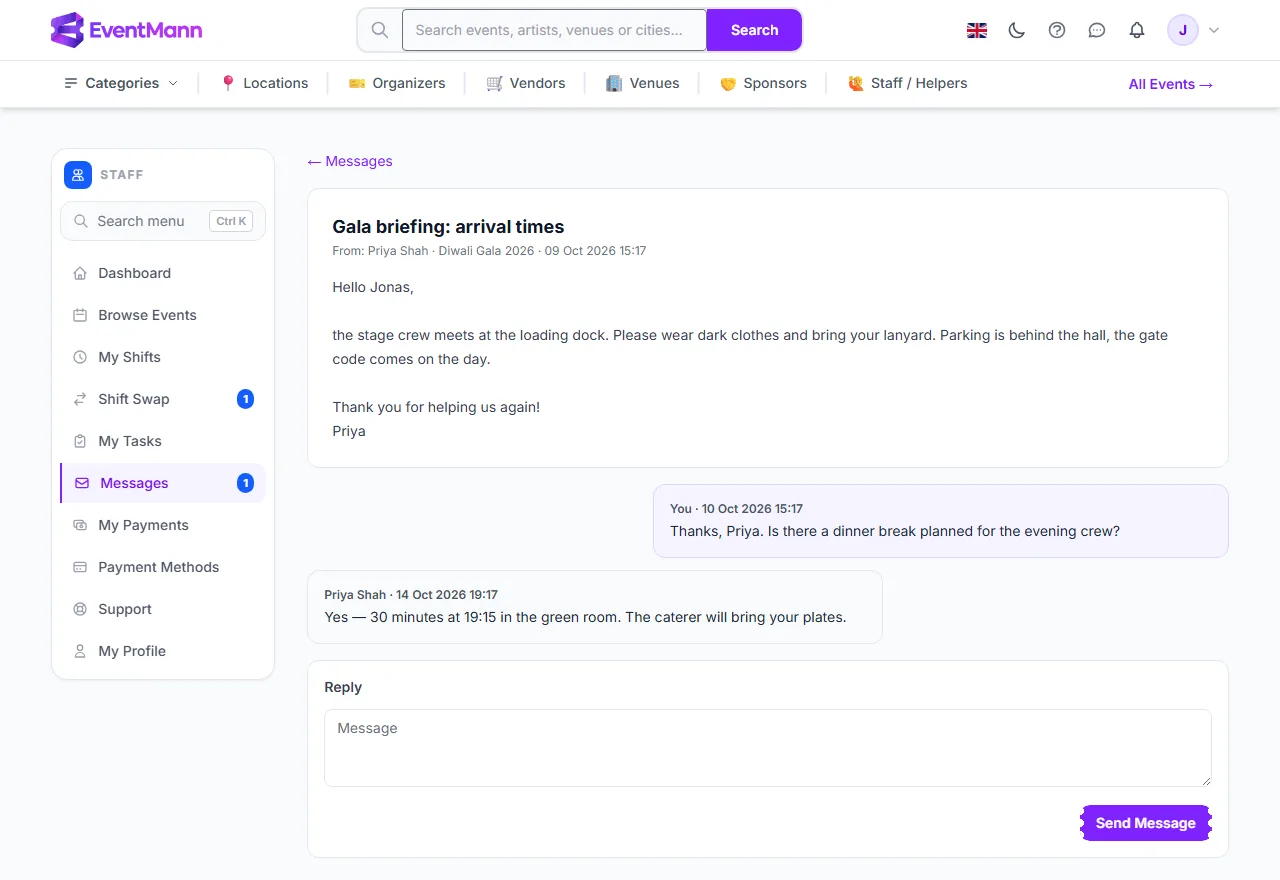Open Venues in the navigation bar

(642, 83)
